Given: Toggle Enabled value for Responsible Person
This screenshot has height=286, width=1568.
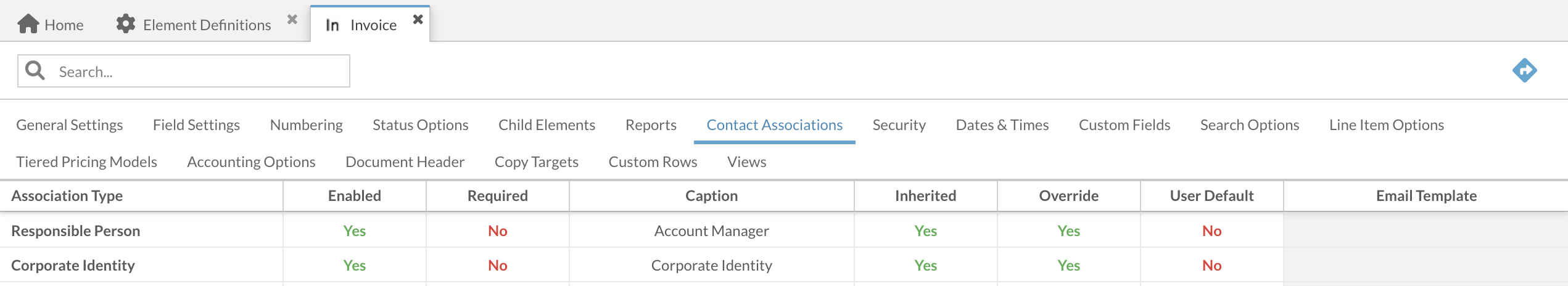Looking at the screenshot, I should 355,231.
